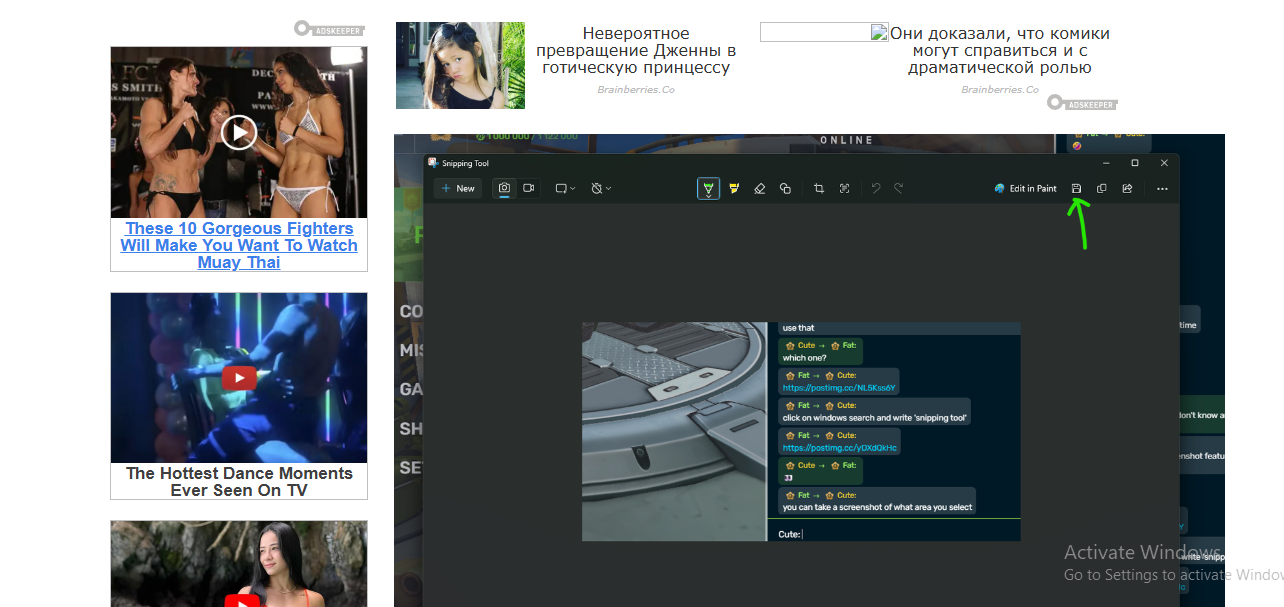Maximize the Snipping Tool window
The width and height of the screenshot is (1284, 607).
(x=1135, y=163)
